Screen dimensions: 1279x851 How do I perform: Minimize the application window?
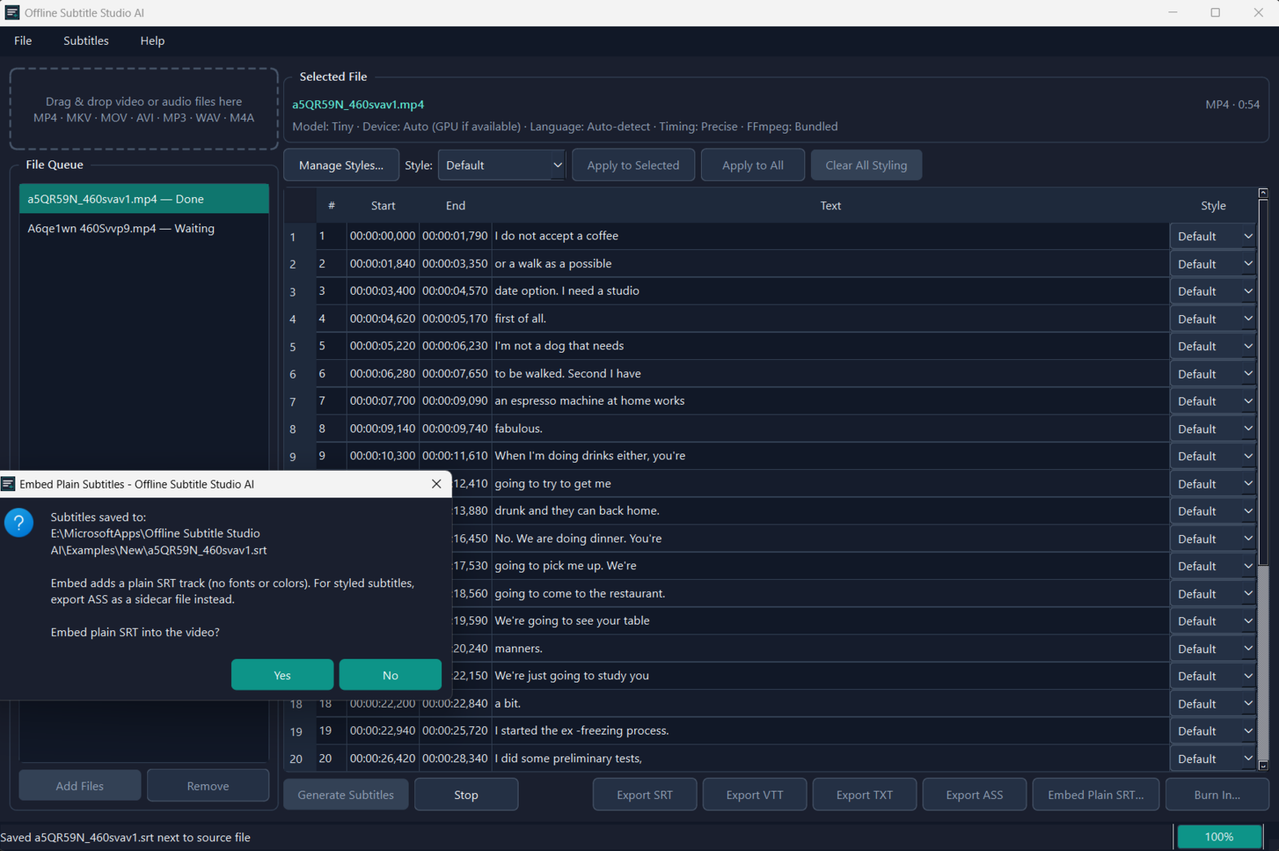click(x=1172, y=13)
